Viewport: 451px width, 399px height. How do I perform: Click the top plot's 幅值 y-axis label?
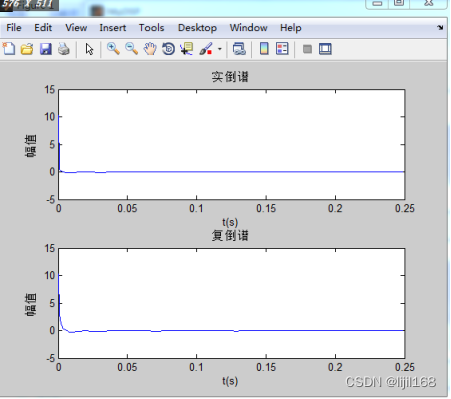tap(31, 146)
